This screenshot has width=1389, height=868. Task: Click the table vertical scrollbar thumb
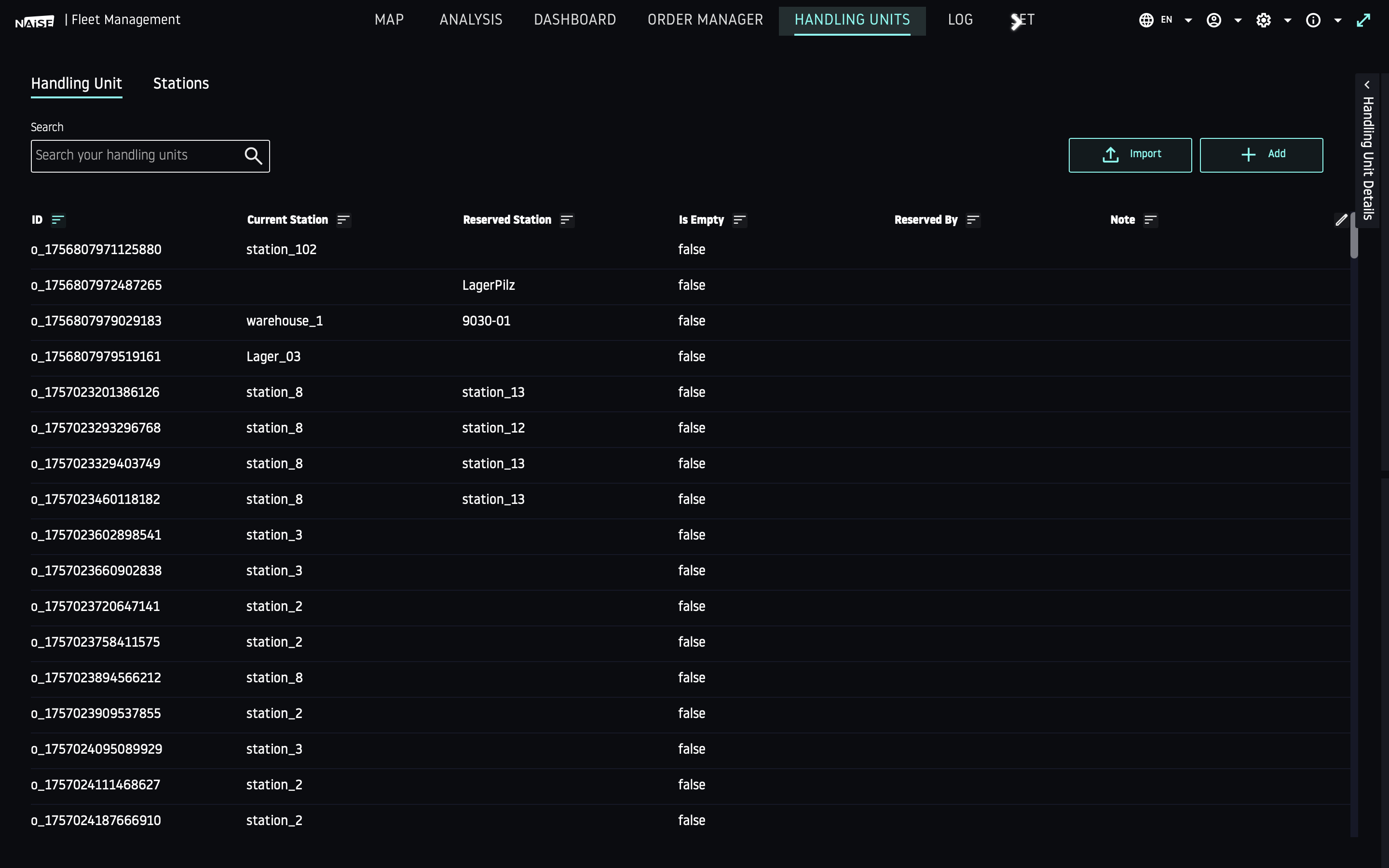[x=1354, y=241]
